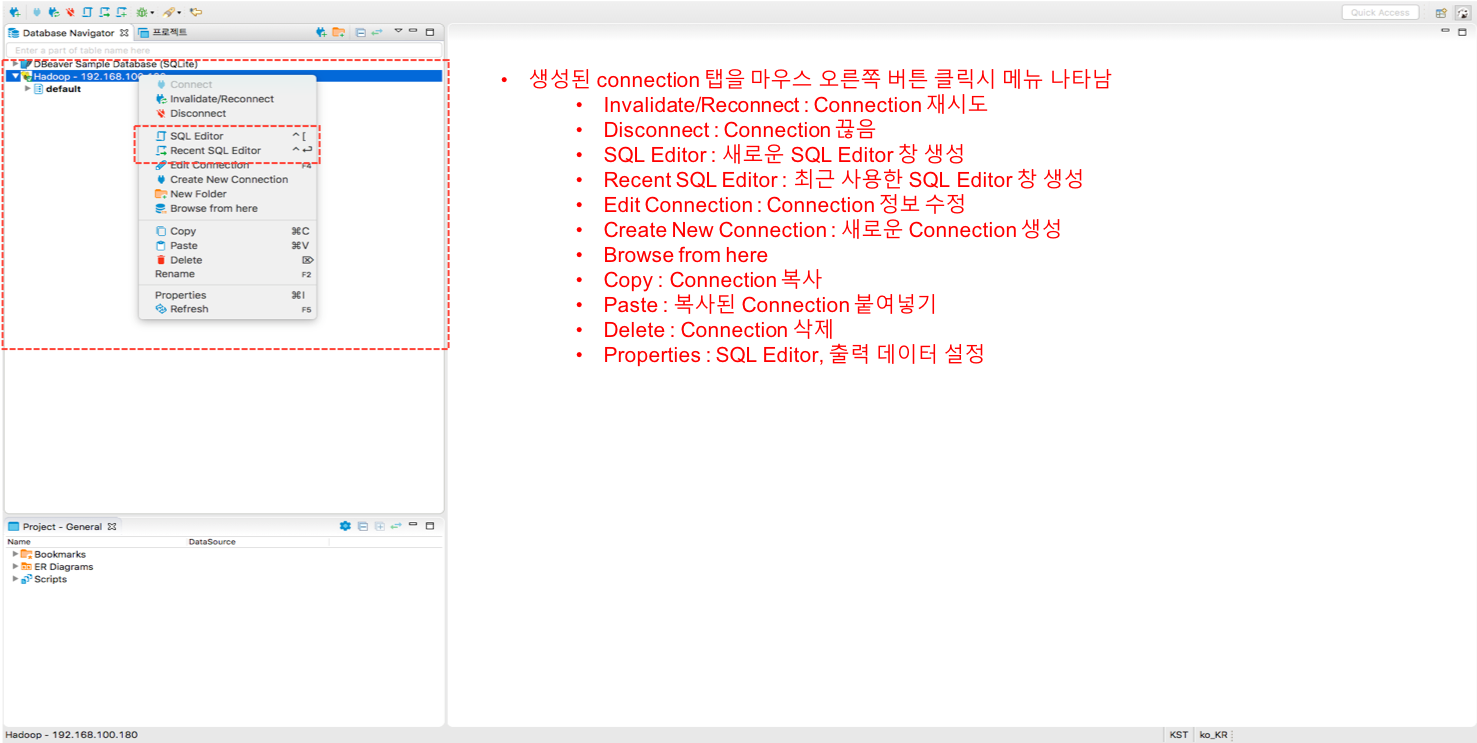This screenshot has width=1477, height=743.
Task: Click New SQL Editor icon with plus
Action: [121, 12]
